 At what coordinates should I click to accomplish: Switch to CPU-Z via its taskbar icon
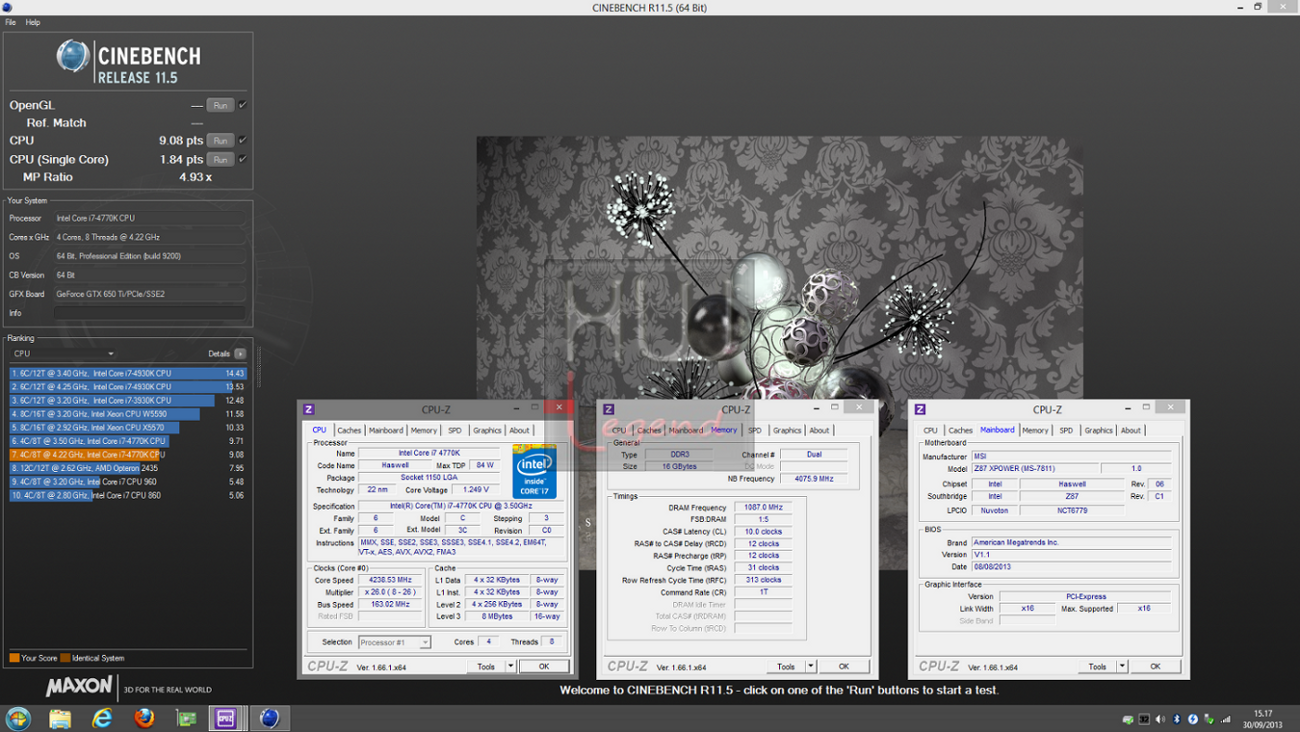pyautogui.click(x=226, y=718)
